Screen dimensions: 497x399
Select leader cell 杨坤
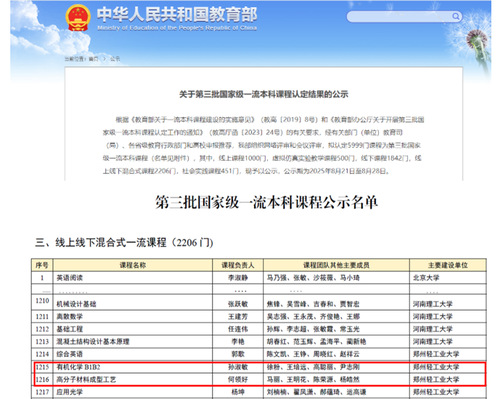click(x=238, y=392)
